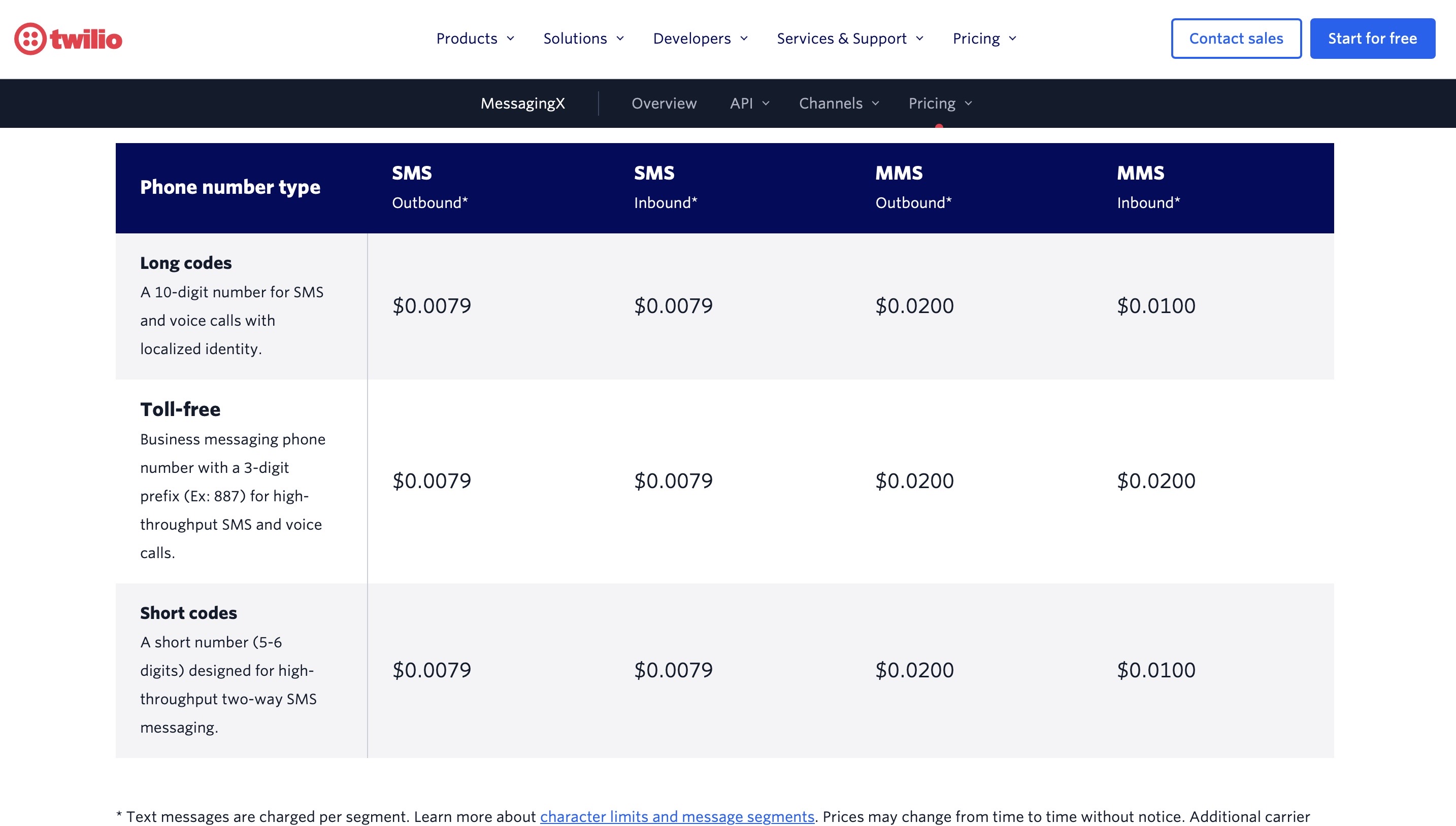The height and width of the screenshot is (826, 1456).
Task: Open the Solutions menu
Action: click(575, 39)
